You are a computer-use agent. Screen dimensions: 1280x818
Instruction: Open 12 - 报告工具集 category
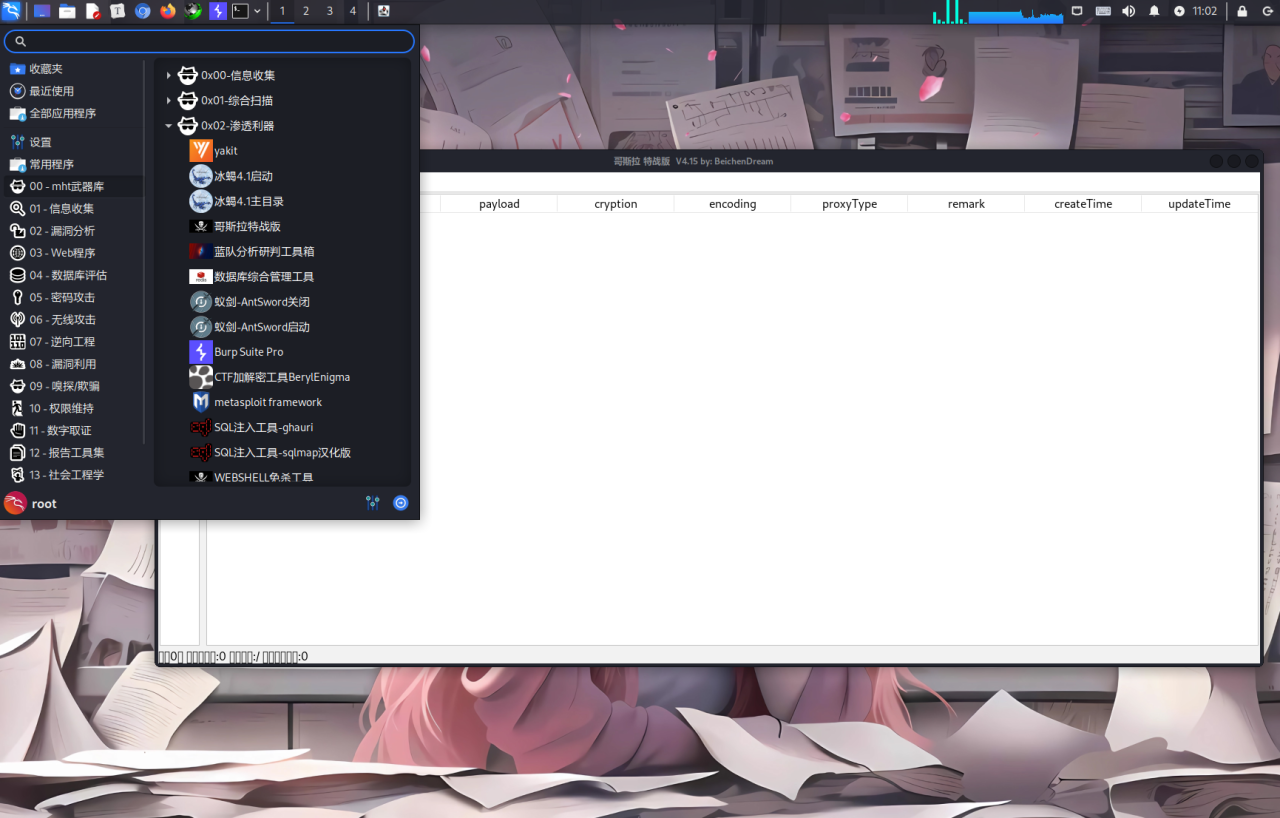click(x=74, y=453)
